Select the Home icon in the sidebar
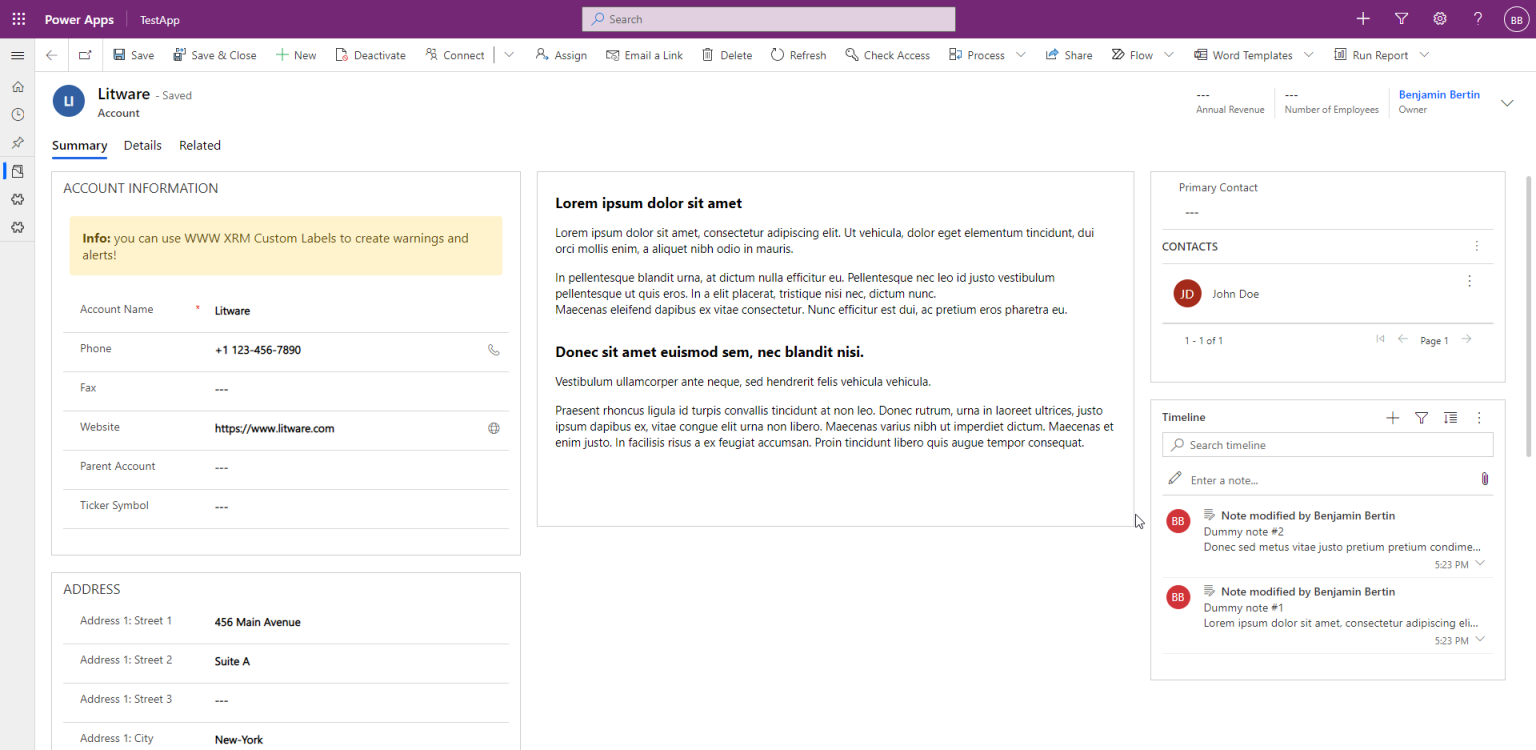 pyautogui.click(x=17, y=87)
